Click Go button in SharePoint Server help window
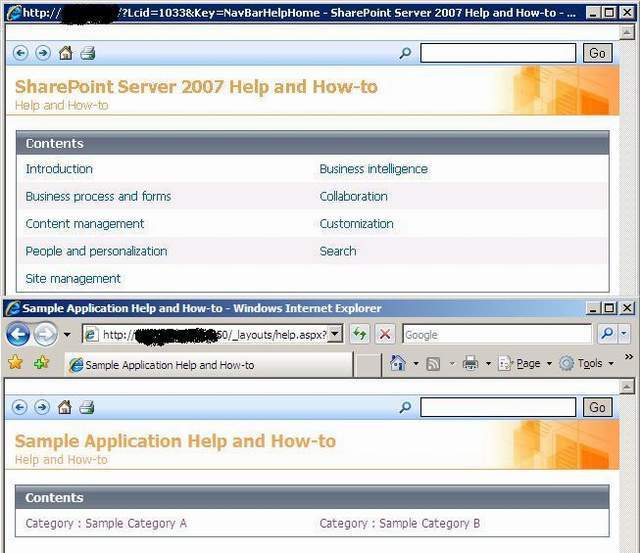 pos(598,53)
